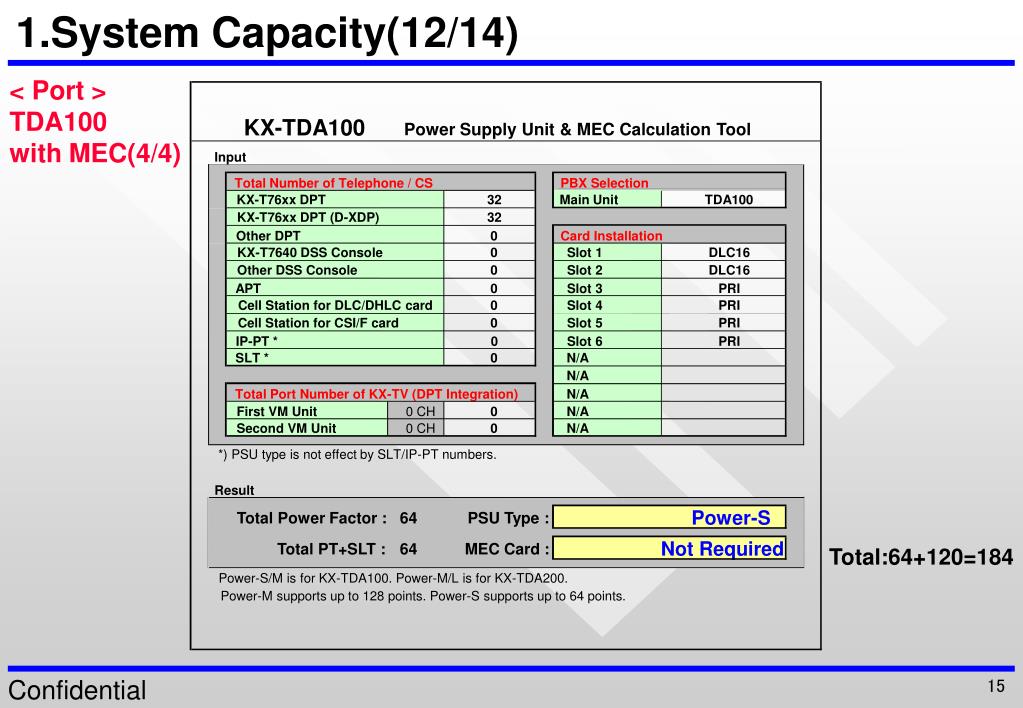Viewport: 1023px width, 708px height.
Task: Click Total Number of Telephone / CS header
Action: coord(333,183)
